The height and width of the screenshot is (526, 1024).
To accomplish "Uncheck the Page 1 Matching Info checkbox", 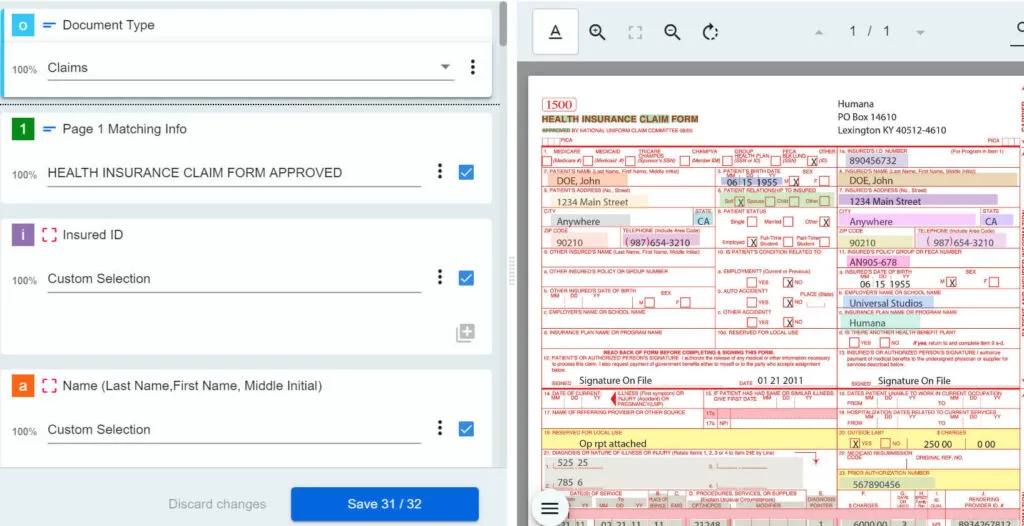I will 466,172.
